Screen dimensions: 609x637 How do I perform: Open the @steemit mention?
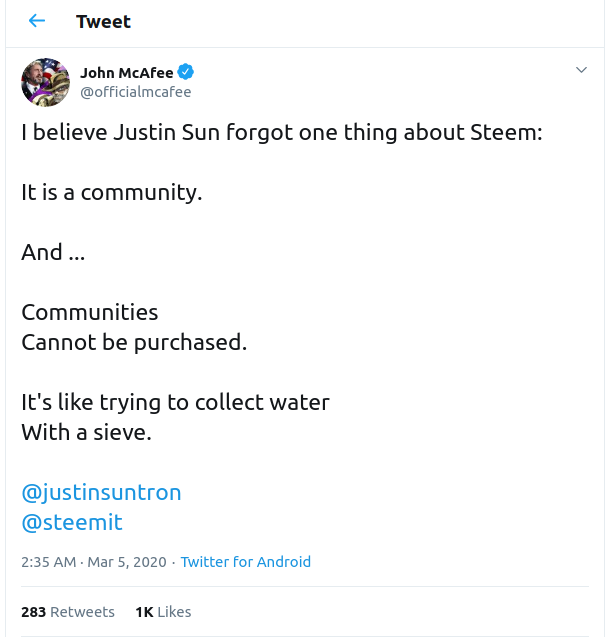pyautogui.click(x=72, y=522)
